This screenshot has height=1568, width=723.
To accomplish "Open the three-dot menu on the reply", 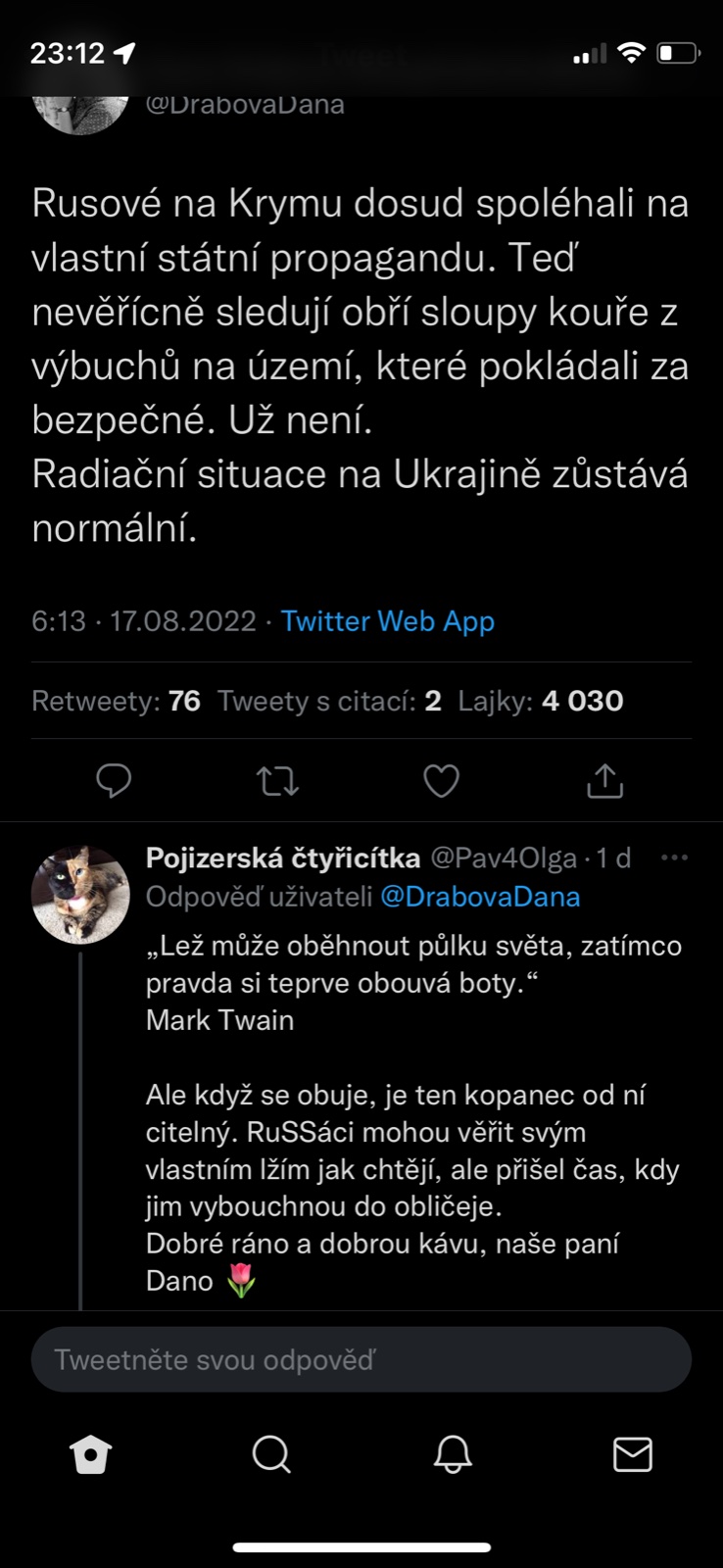I will [x=674, y=858].
